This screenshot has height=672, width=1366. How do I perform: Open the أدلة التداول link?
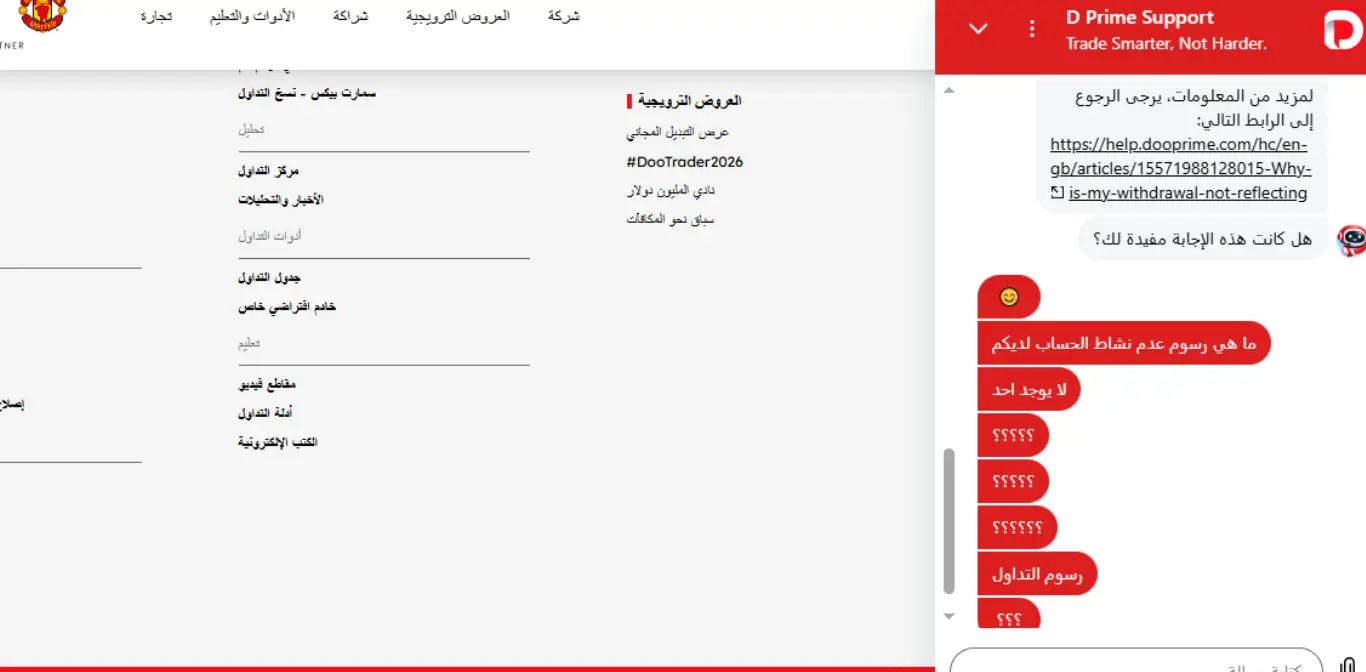click(265, 413)
